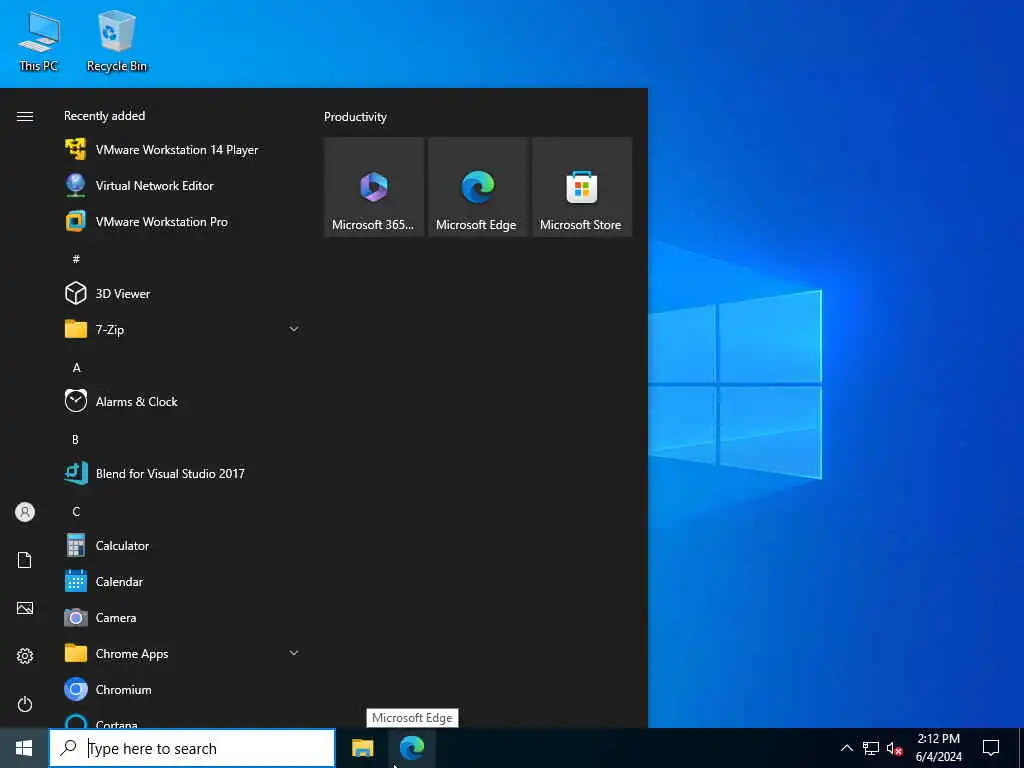The image size is (1024, 768).
Task: Expand the Start menu hamburger icon
Action: click(25, 116)
